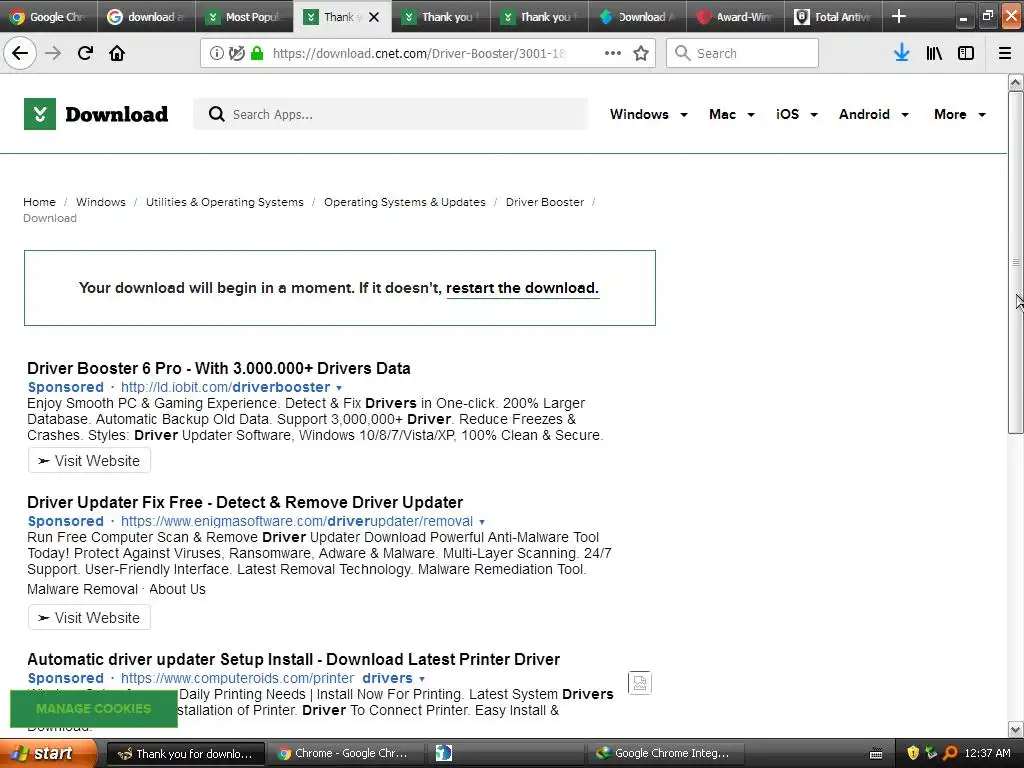This screenshot has width=1024, height=768.
Task: Switch to the blue Download tab
Action: point(637,16)
